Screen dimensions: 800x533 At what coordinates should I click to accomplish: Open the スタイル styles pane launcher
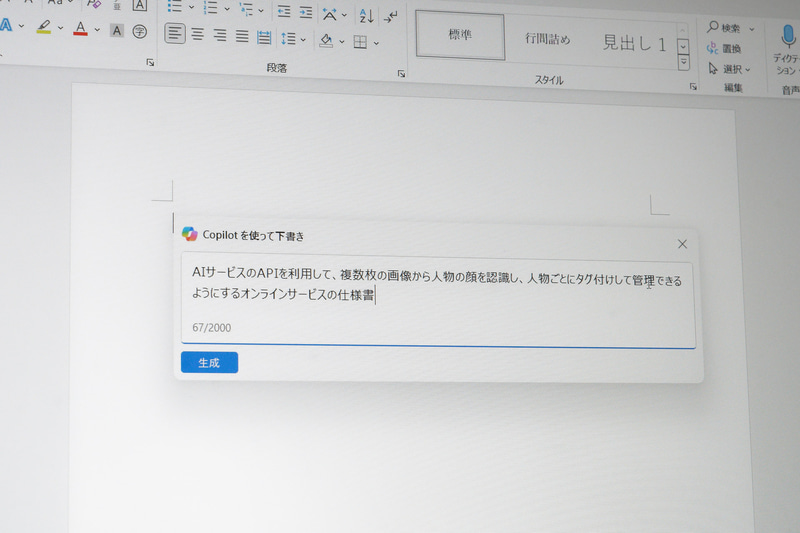coord(693,87)
